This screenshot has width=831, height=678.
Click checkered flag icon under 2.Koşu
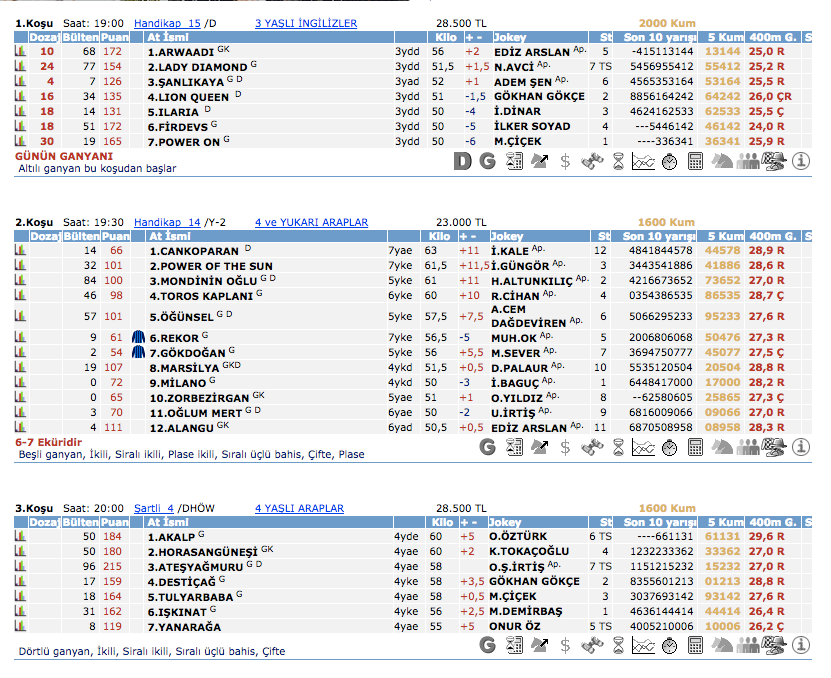[773, 447]
